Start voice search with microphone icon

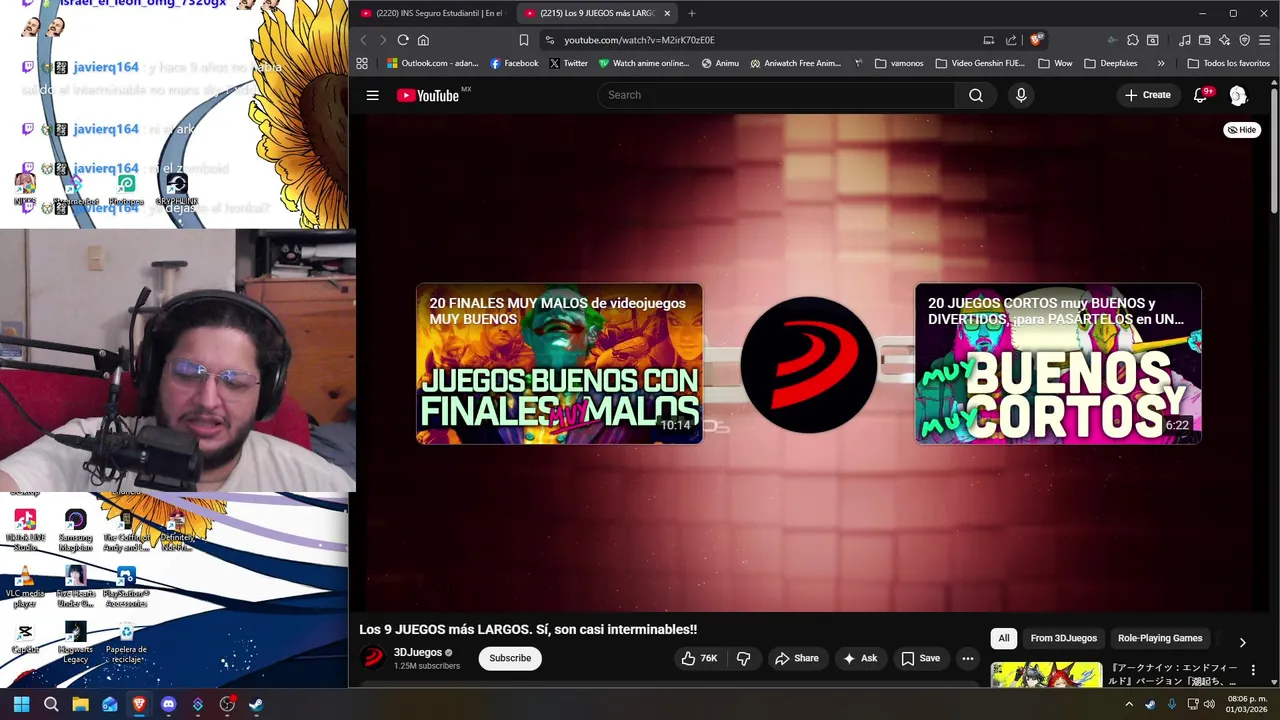[x=1021, y=95]
